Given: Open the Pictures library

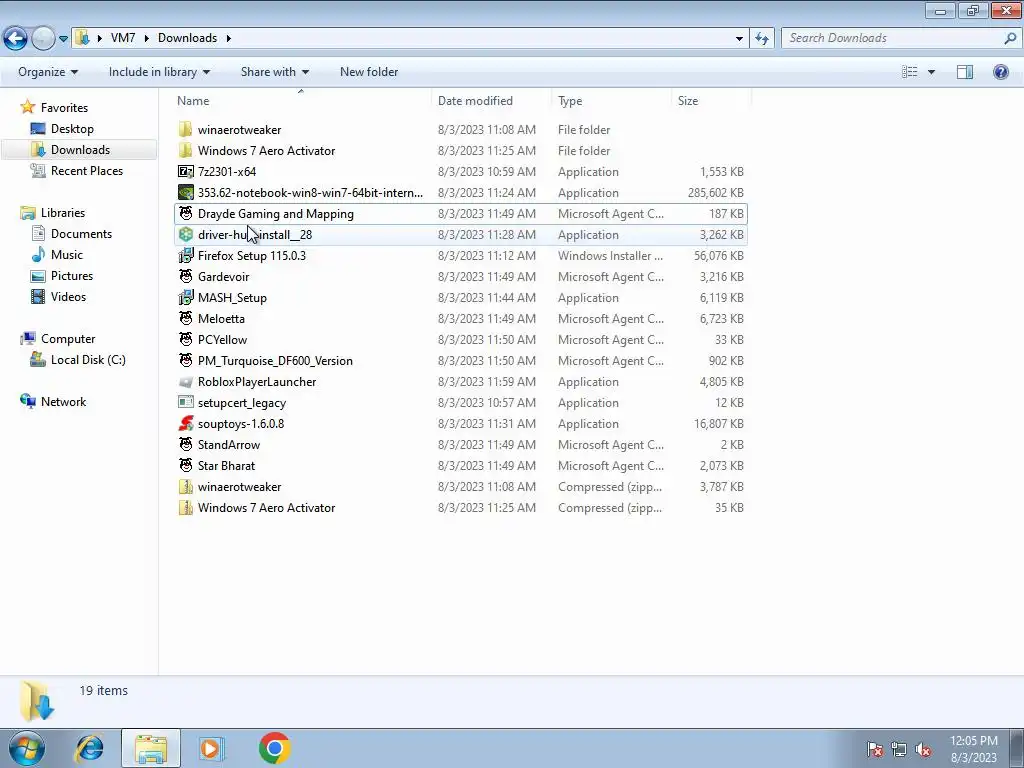Looking at the screenshot, I should (72, 276).
